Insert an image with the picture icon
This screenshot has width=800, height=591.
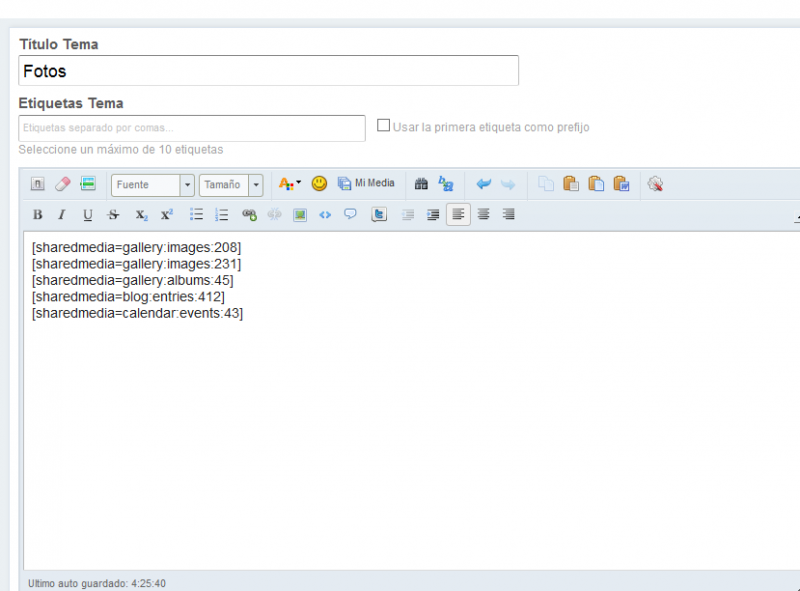(300, 215)
